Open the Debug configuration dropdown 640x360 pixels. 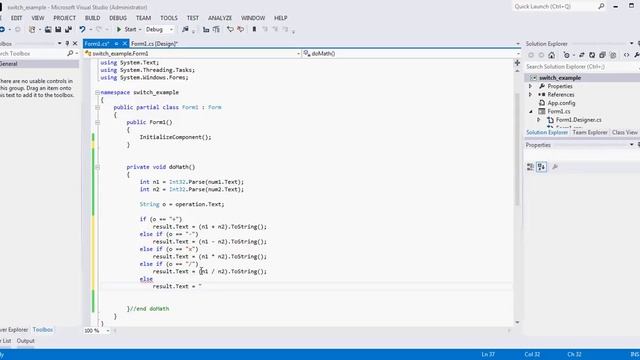point(160,29)
